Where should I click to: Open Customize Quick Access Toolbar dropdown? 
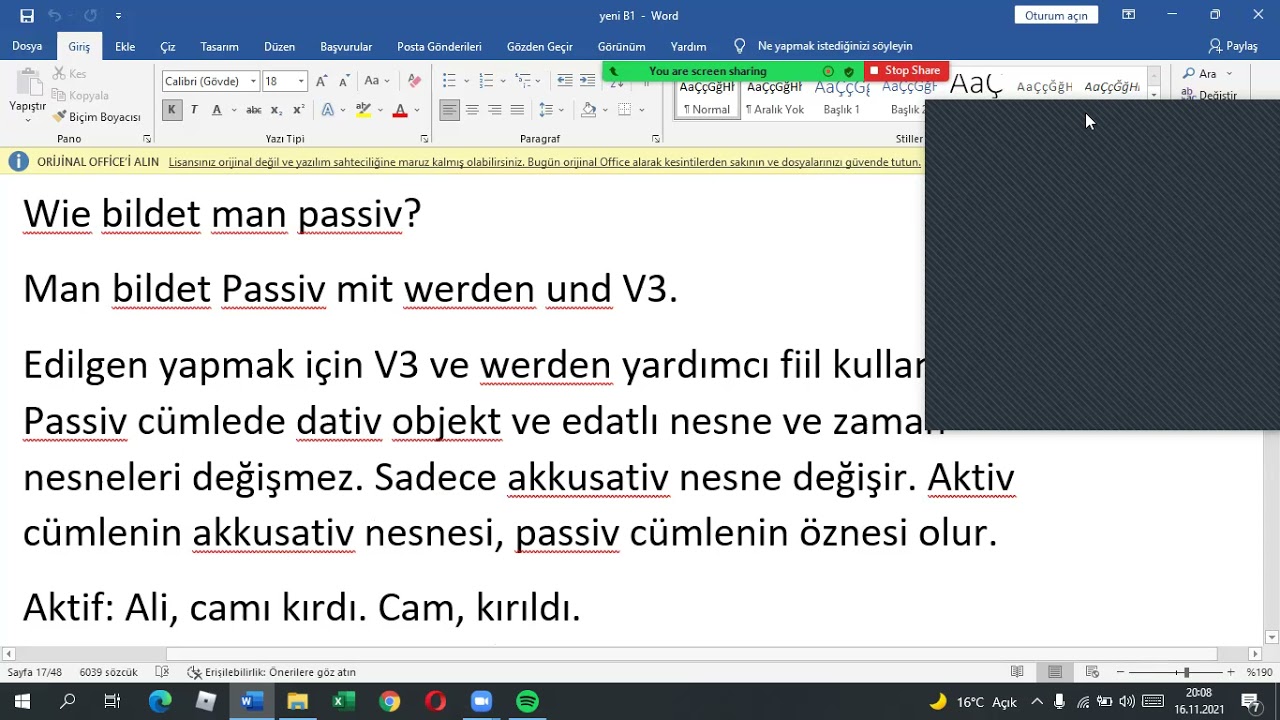point(118,15)
